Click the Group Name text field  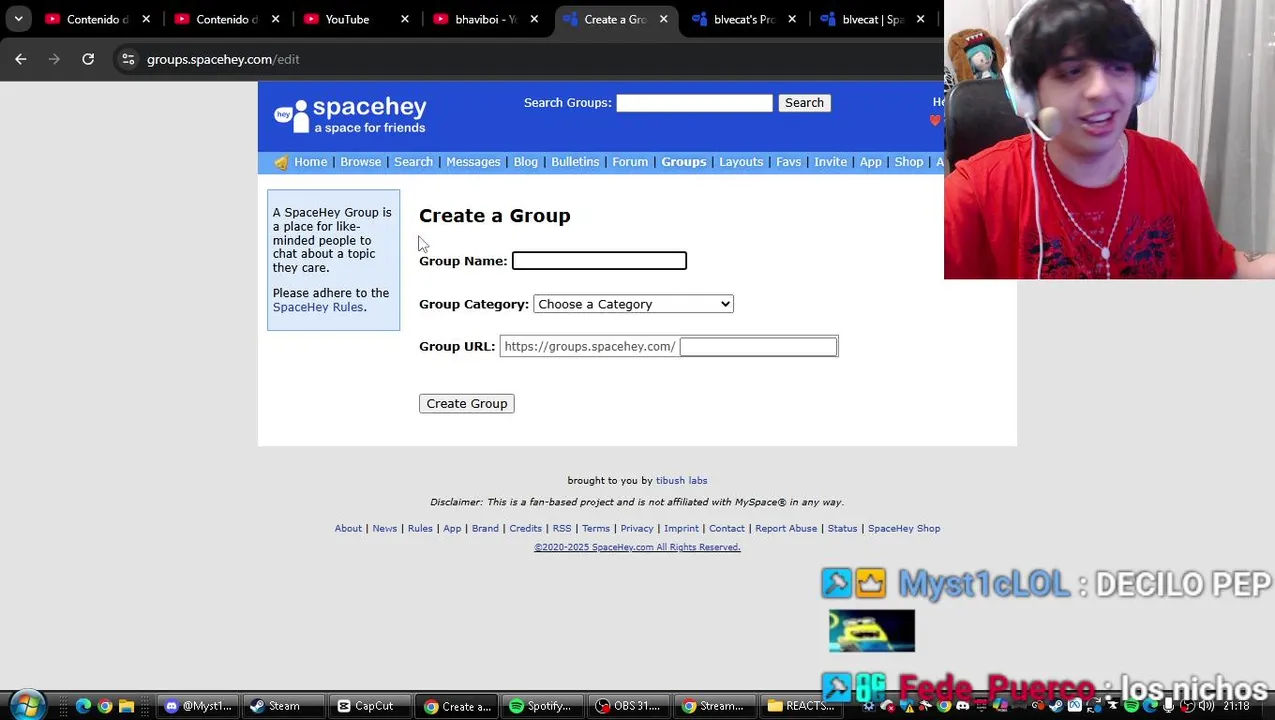[x=599, y=261]
